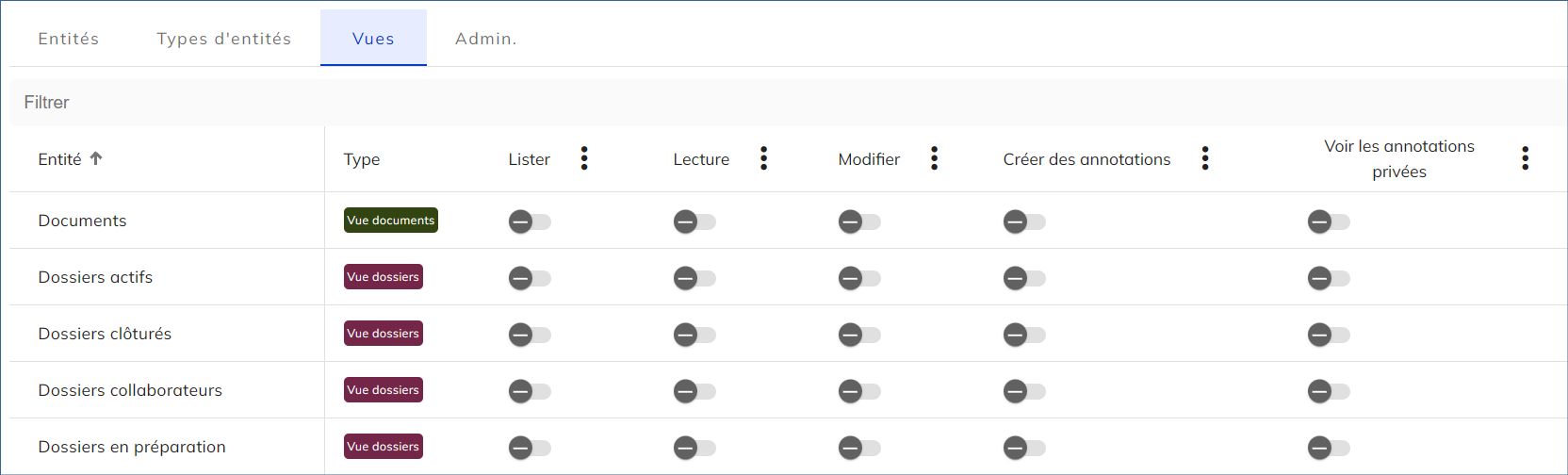1568x475 pixels.
Task: Open Créer des annotations column menu
Action: pyautogui.click(x=1204, y=158)
